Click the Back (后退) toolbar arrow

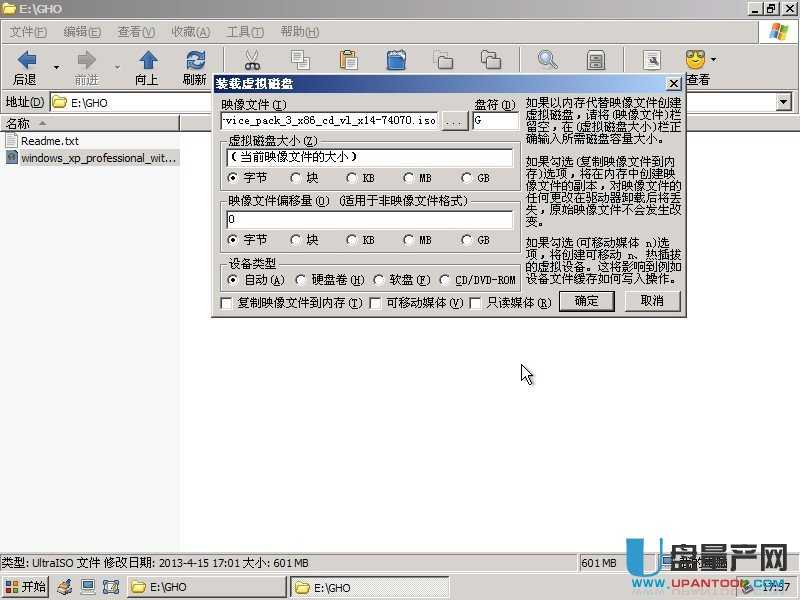point(27,61)
